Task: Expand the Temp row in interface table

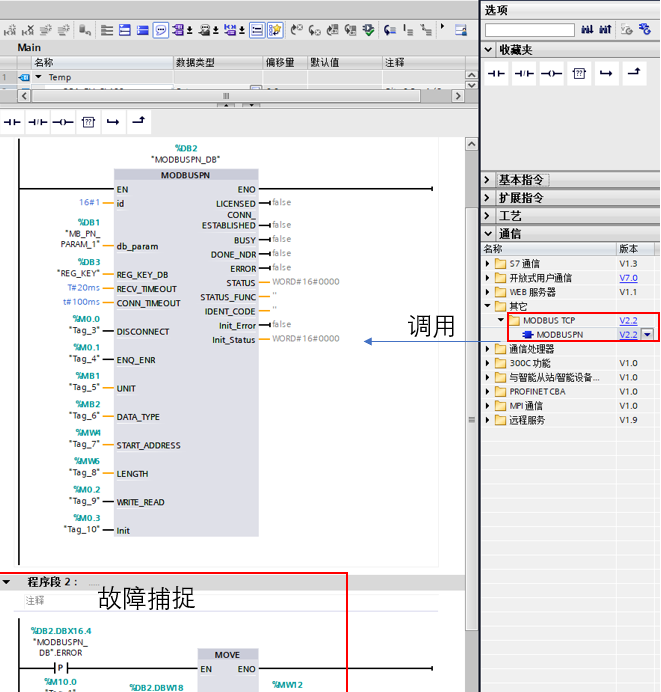Action: point(38,77)
